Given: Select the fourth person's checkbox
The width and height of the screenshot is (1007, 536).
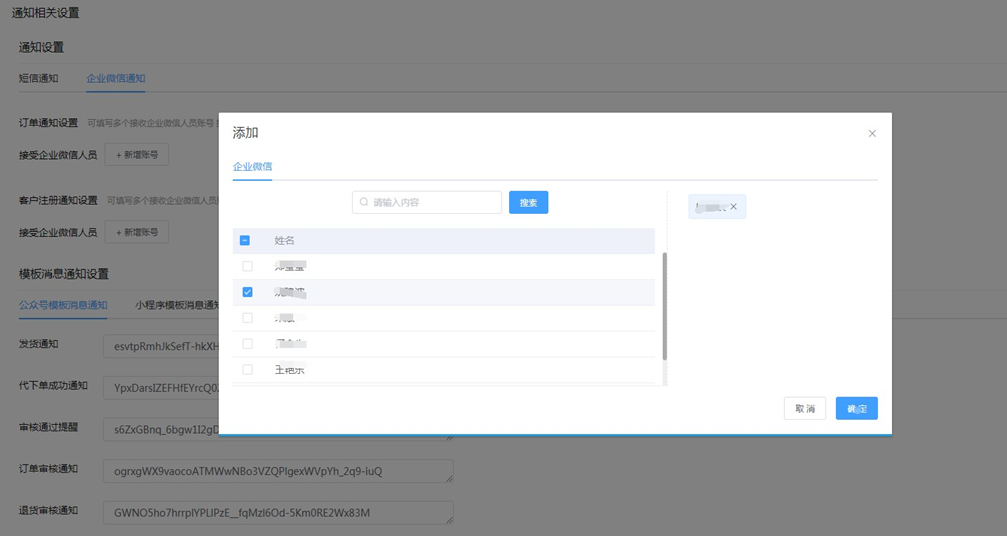Looking at the screenshot, I should tap(247, 344).
